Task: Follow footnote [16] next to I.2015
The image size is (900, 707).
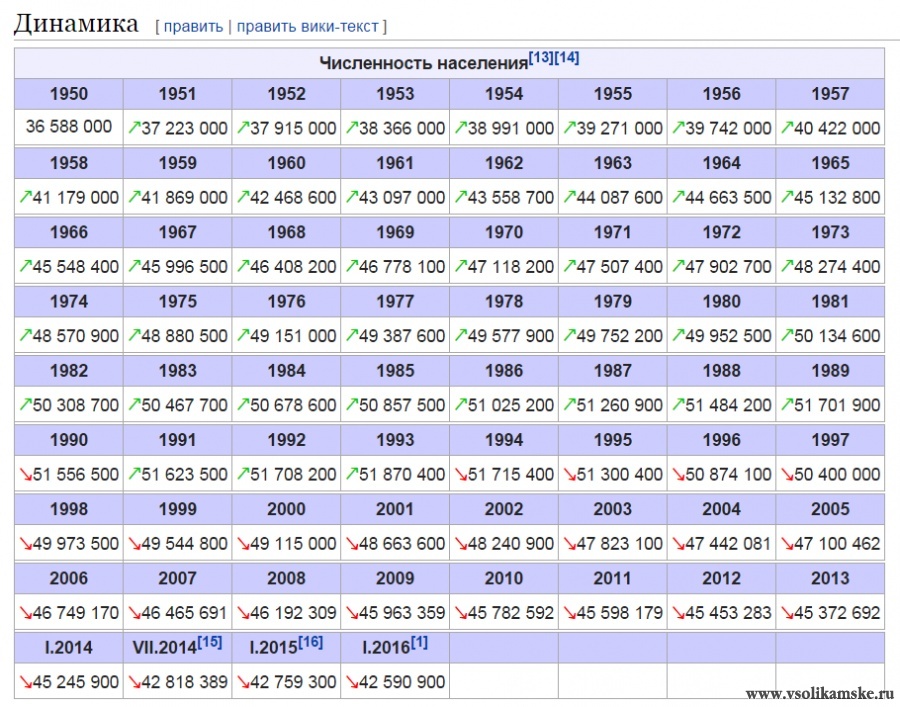Action: click(310, 642)
